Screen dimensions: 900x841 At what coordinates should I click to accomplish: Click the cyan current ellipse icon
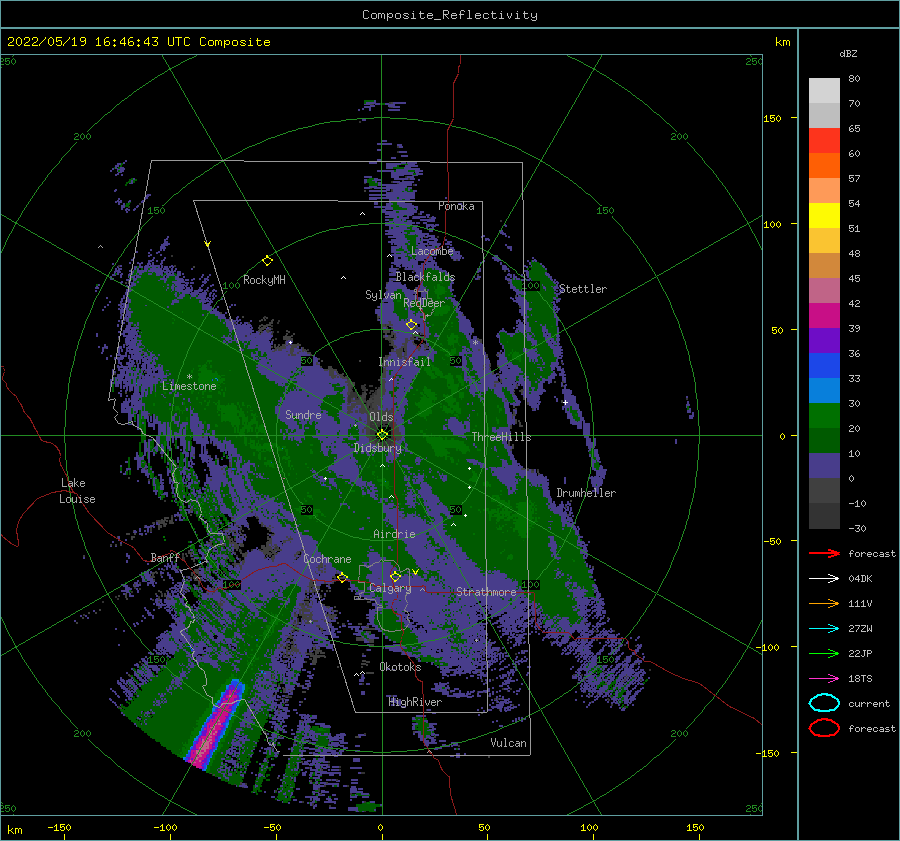click(x=824, y=703)
